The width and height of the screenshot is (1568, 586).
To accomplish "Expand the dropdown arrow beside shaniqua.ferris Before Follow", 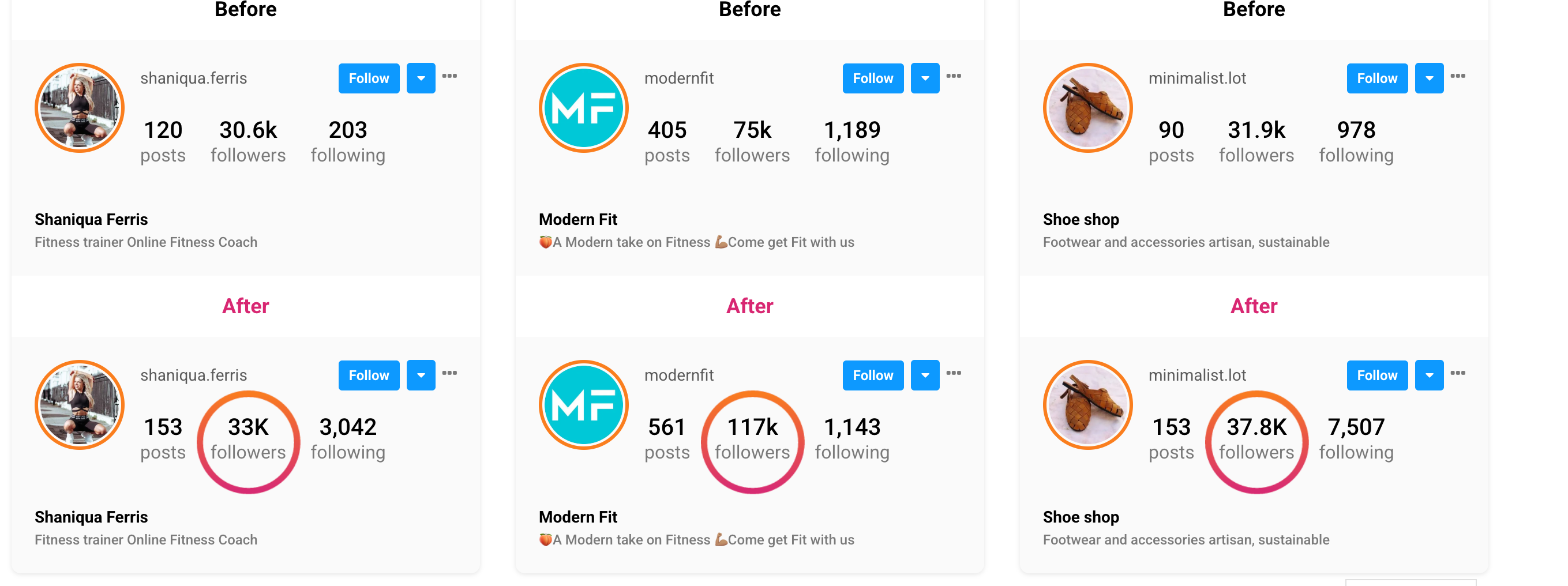I will [x=421, y=78].
